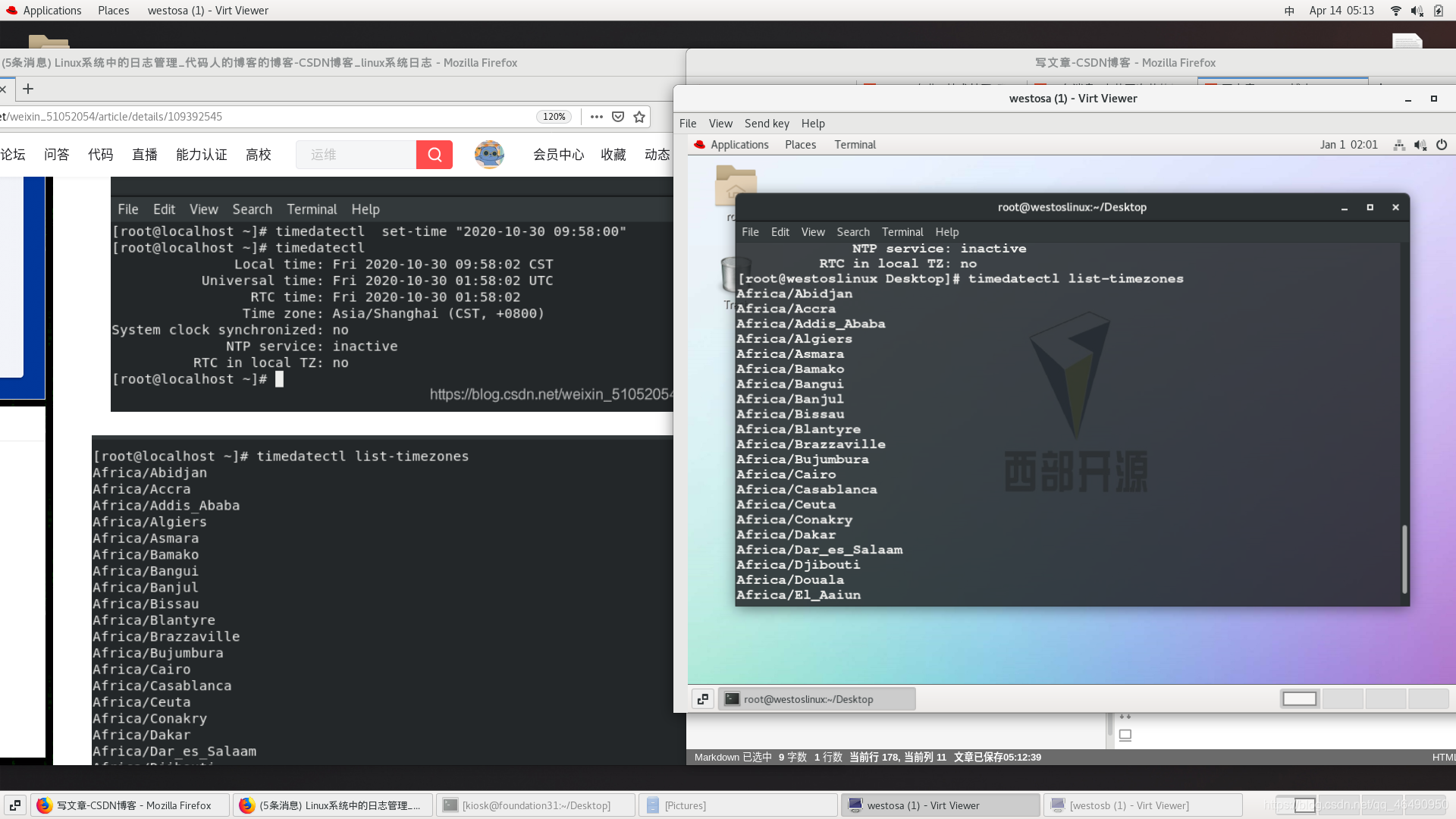
Task: Open the guest terminal Edit menu
Action: coord(780,232)
